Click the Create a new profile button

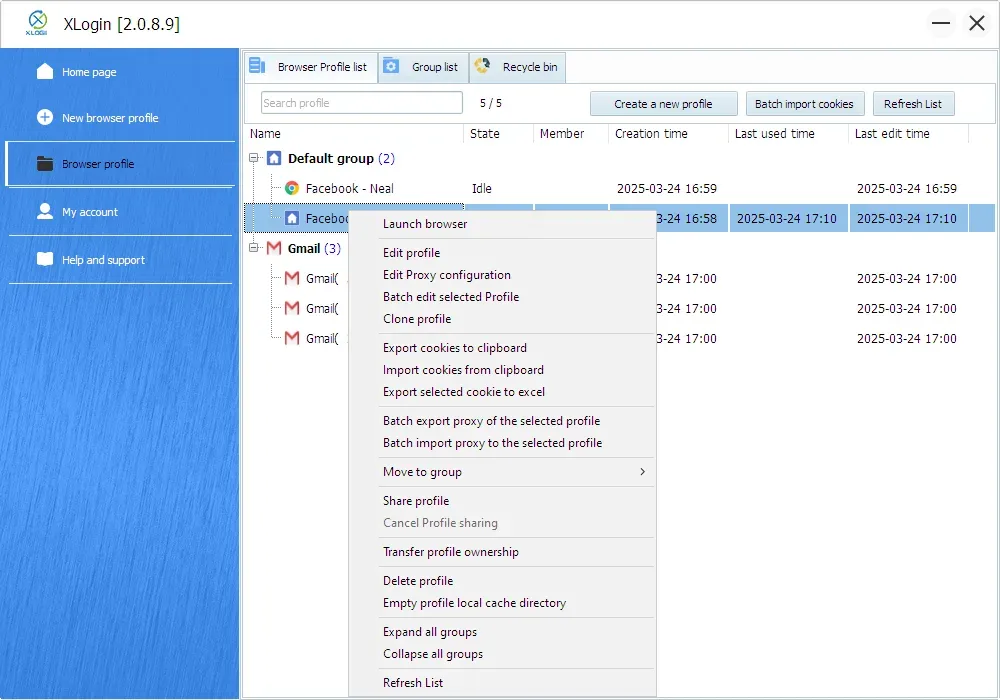[663, 104]
